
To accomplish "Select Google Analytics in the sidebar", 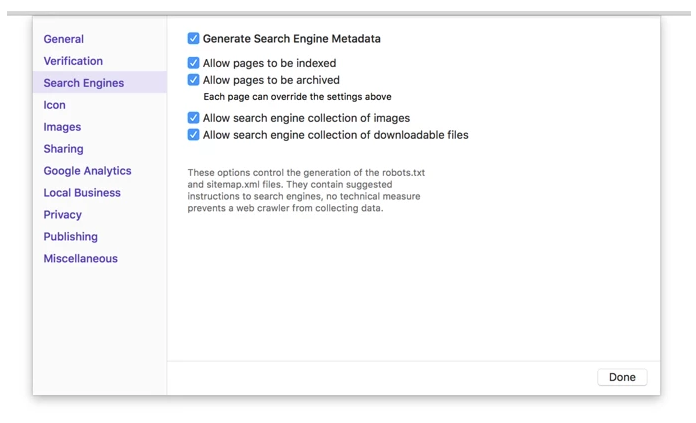I will tap(87, 171).
